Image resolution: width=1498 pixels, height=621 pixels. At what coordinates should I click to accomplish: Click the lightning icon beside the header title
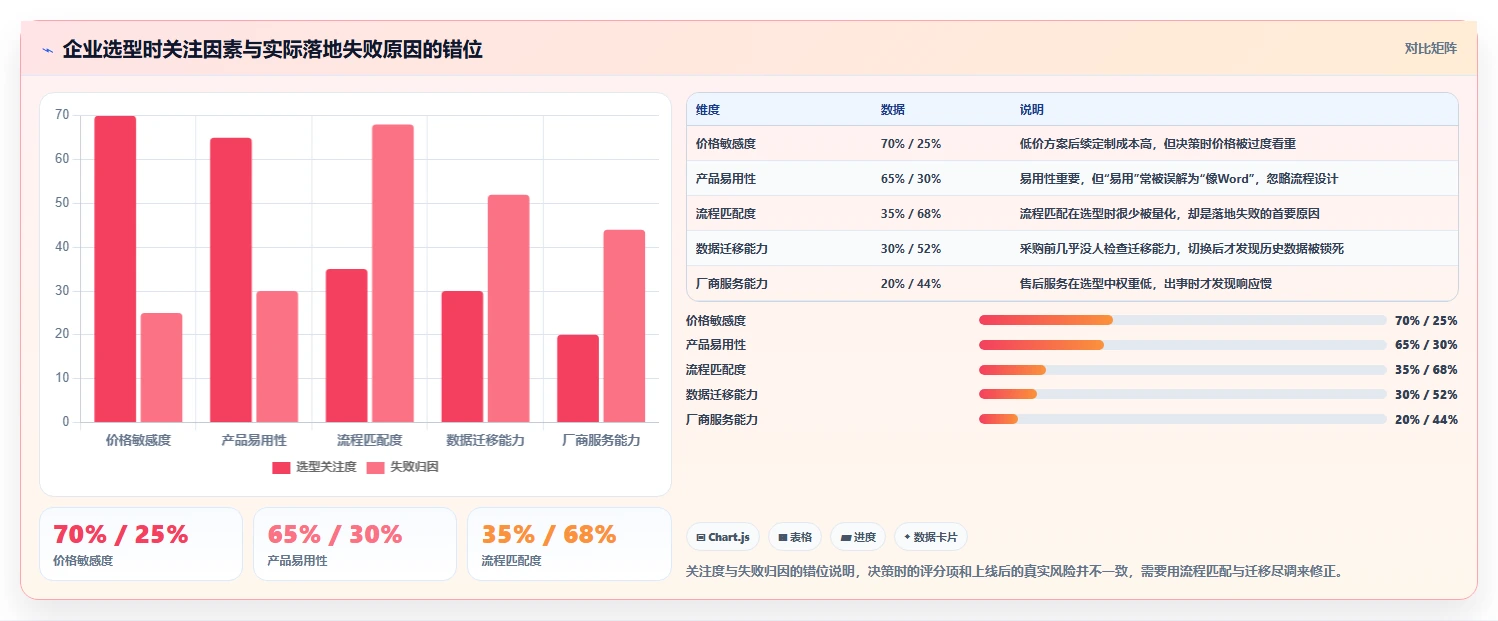pyautogui.click(x=47, y=50)
